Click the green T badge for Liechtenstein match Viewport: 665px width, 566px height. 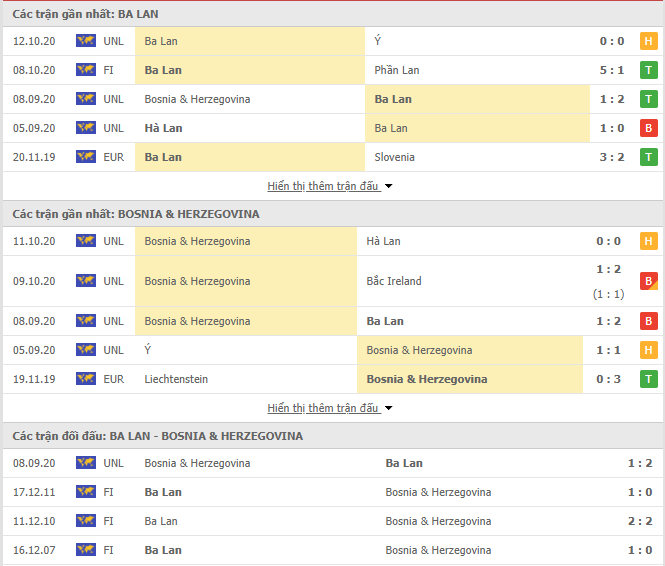click(x=648, y=379)
